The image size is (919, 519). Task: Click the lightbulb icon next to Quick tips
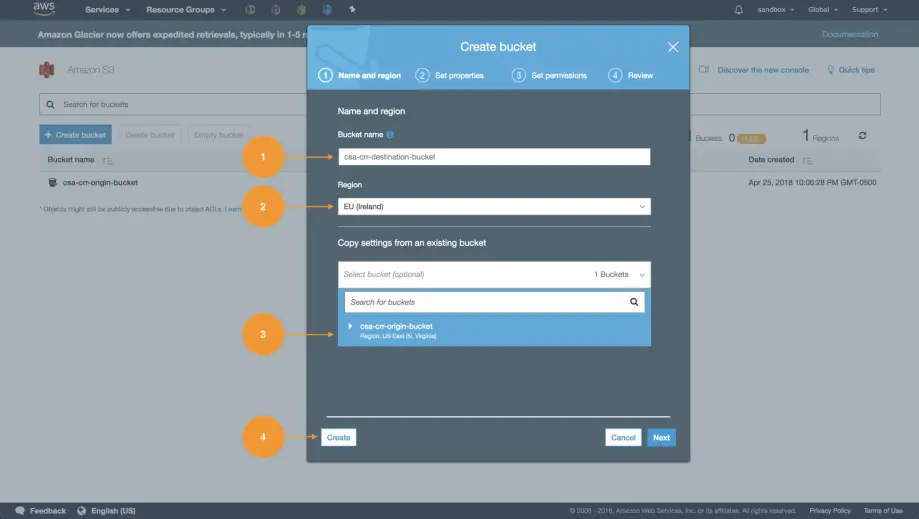click(830, 70)
